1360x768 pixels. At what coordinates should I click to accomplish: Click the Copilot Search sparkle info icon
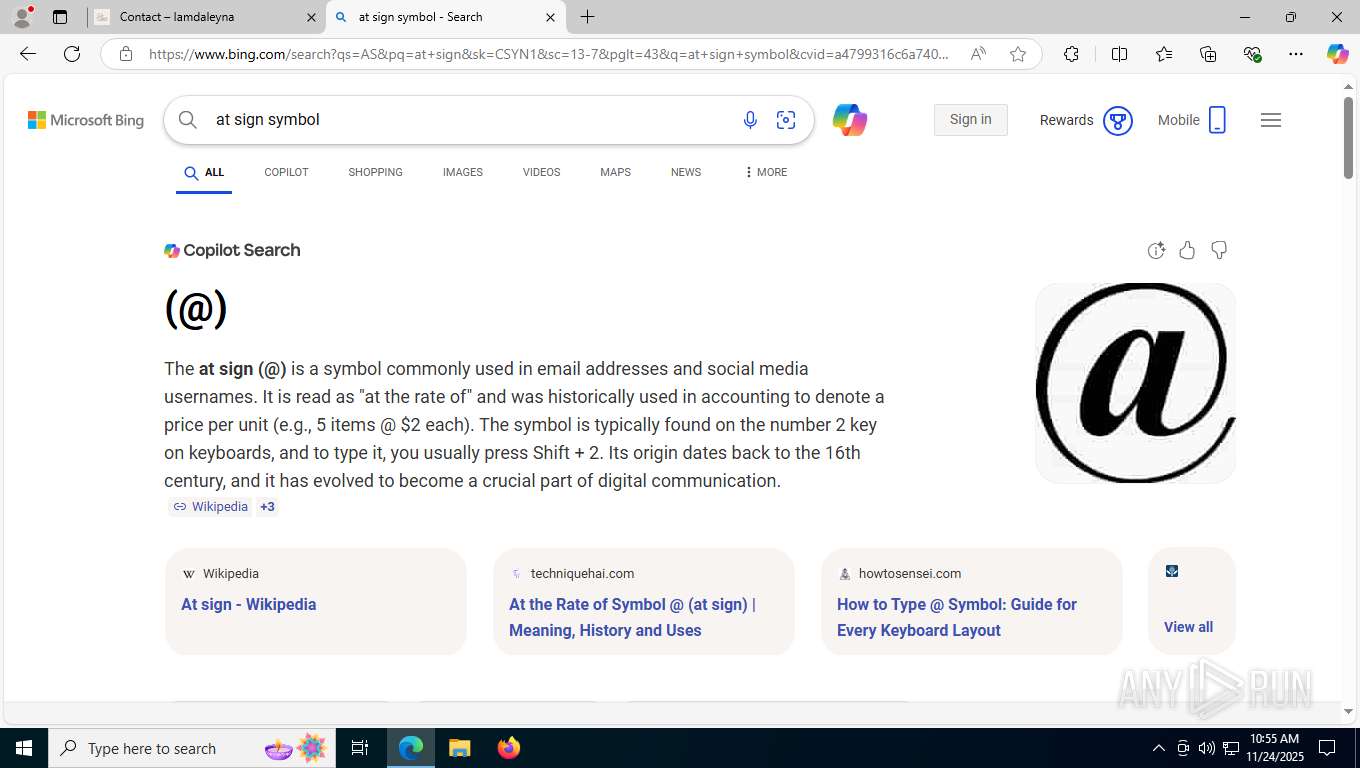point(1156,250)
